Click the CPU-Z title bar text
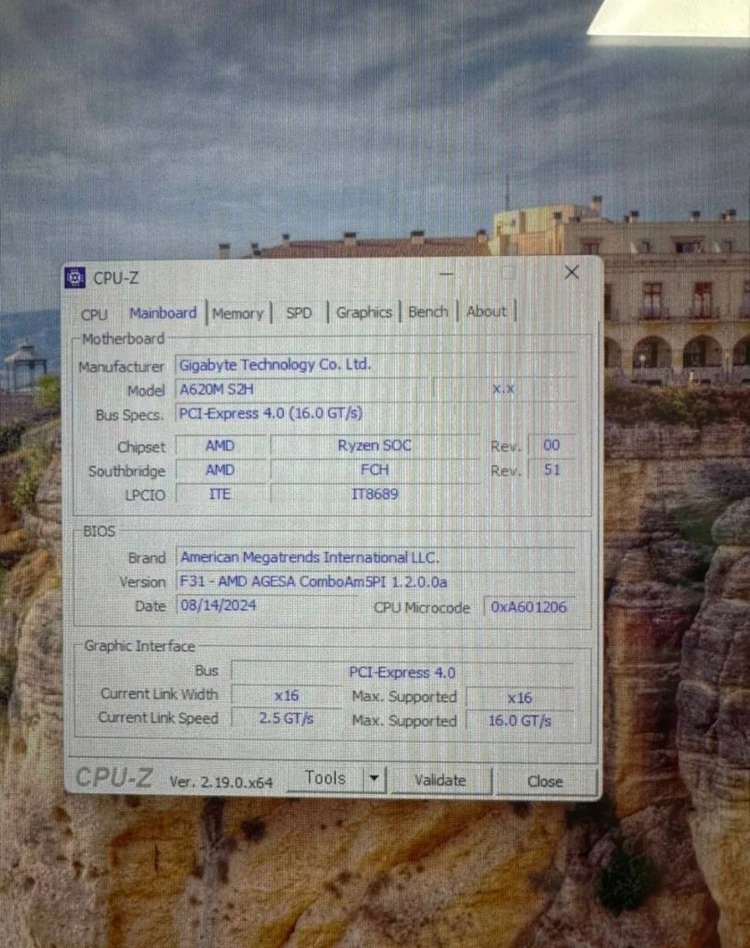The width and height of the screenshot is (750, 948). click(x=115, y=278)
